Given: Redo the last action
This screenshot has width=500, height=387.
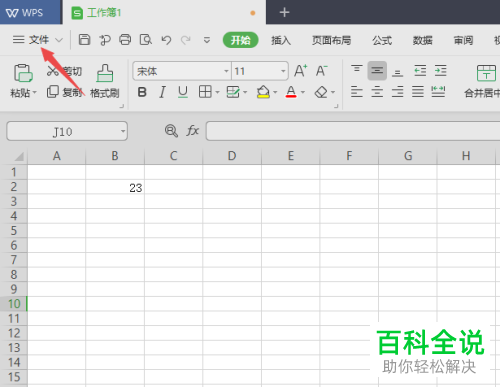Looking at the screenshot, I should point(186,40).
